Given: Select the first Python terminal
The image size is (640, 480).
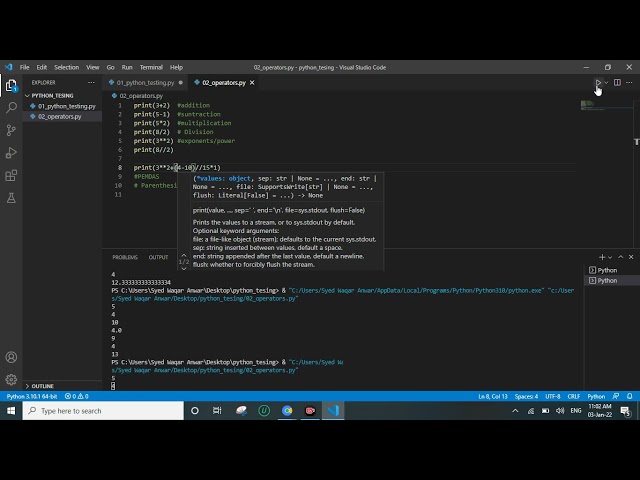Looking at the screenshot, I should [x=607, y=270].
